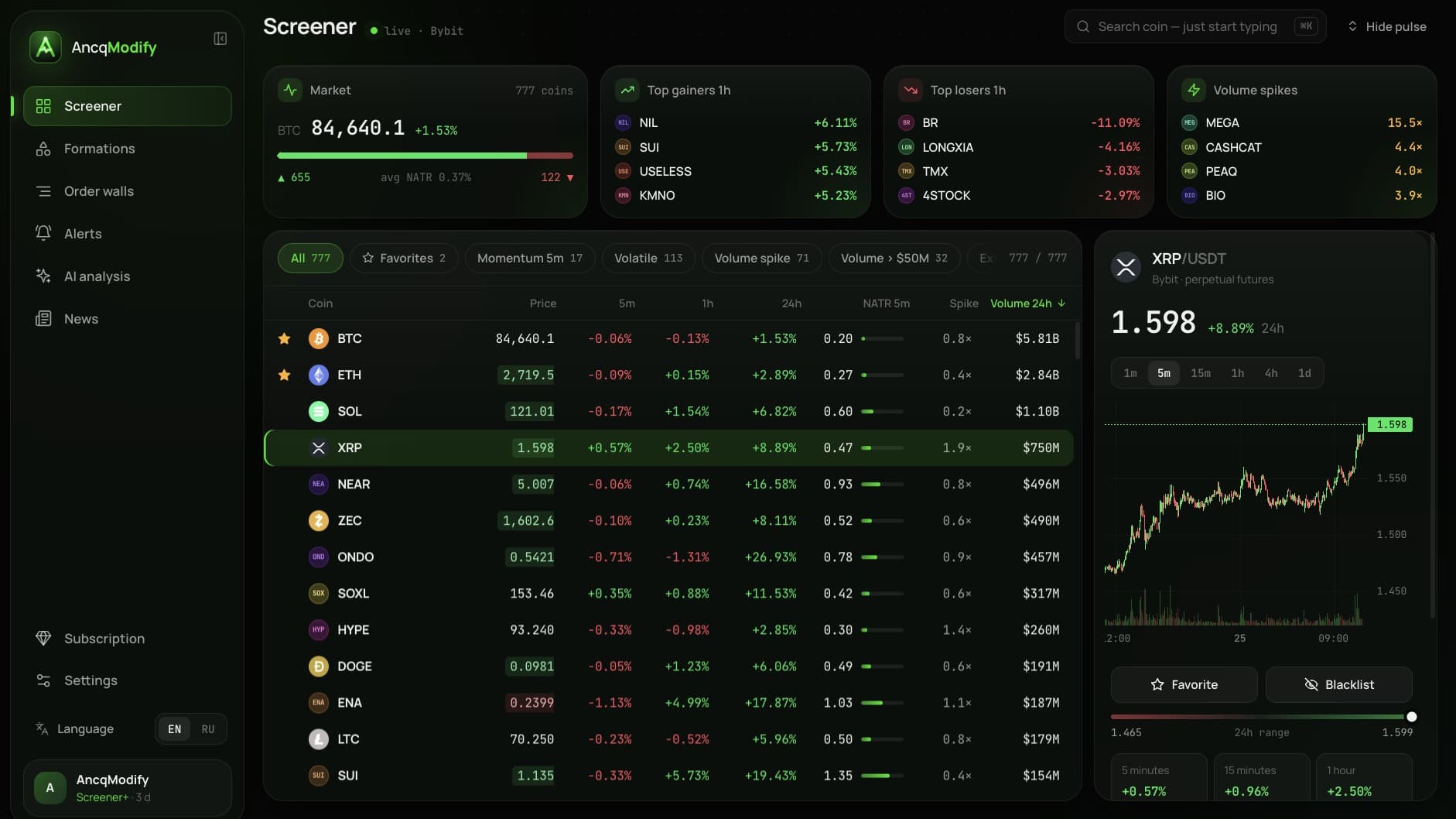This screenshot has width=1456, height=819.
Task: Sort table by Coin column
Action: click(x=320, y=303)
